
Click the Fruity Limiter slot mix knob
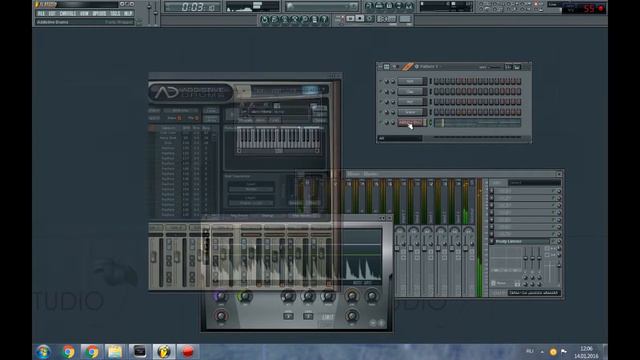pos(559,241)
